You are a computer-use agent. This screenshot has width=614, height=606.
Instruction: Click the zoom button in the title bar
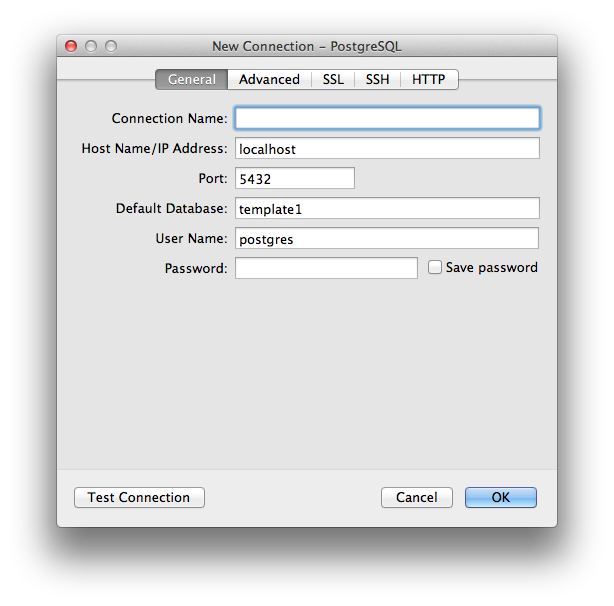(111, 46)
